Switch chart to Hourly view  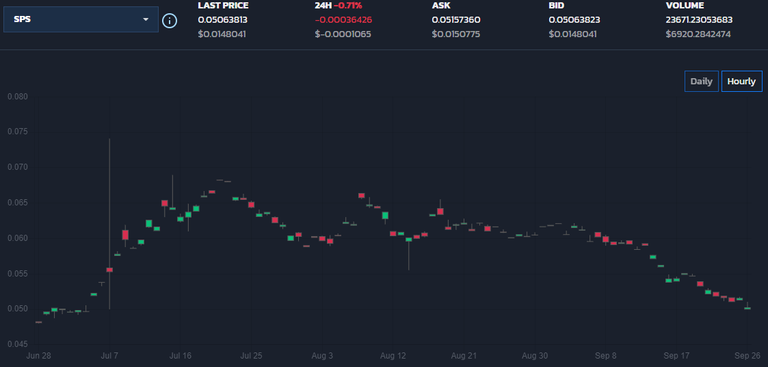(742, 81)
